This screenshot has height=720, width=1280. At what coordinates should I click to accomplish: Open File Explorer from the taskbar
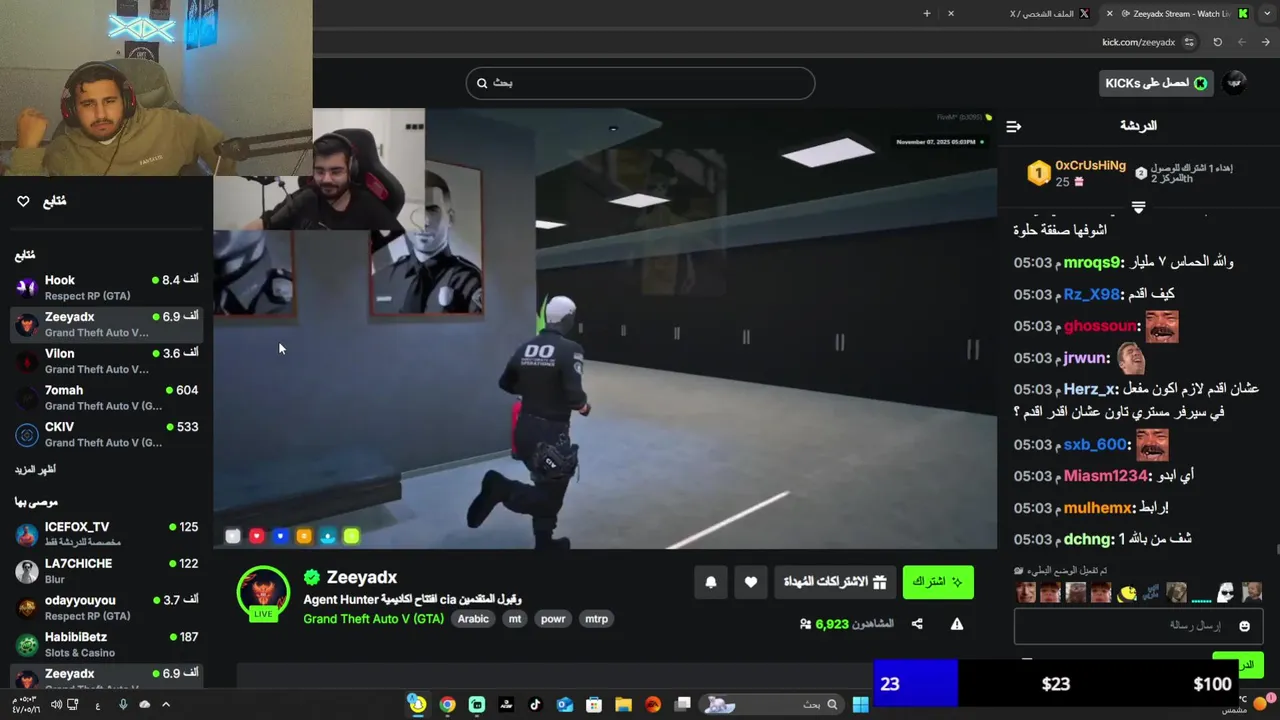point(623,704)
